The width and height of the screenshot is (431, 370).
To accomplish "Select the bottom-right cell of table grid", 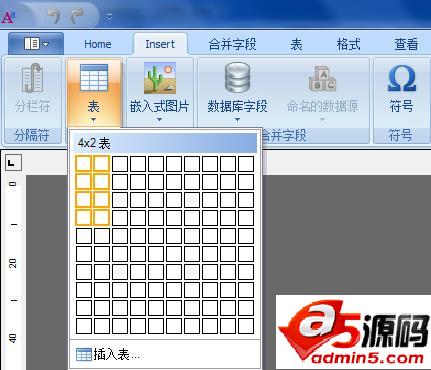I will coord(246,326).
